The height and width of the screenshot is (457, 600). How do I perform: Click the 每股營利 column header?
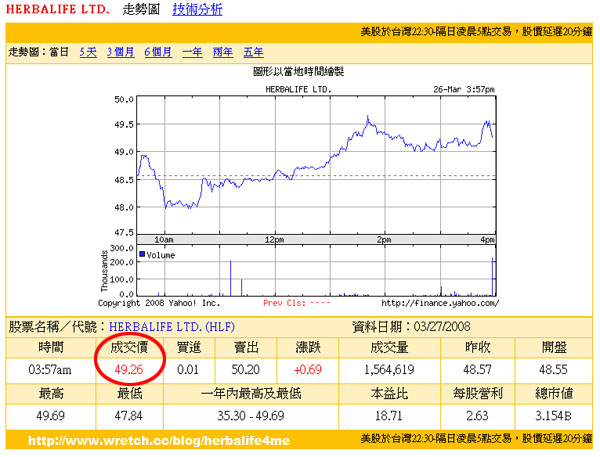pyautogui.click(x=478, y=393)
